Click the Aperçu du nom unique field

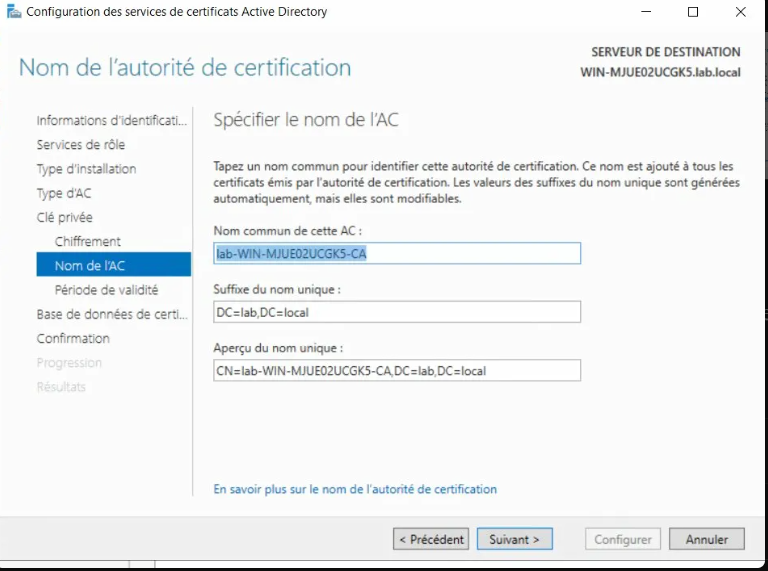click(397, 370)
